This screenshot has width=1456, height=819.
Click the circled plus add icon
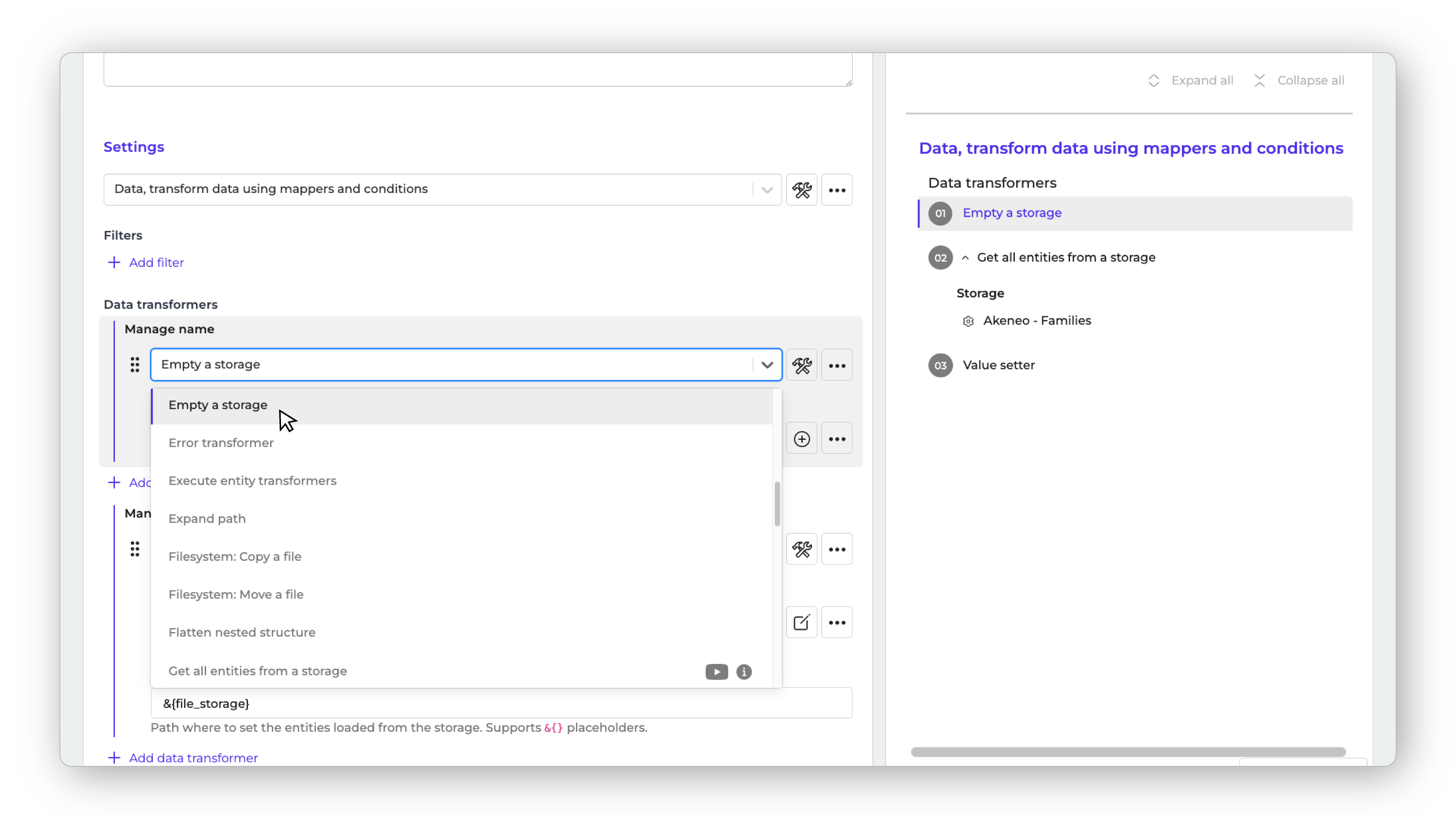[802, 439]
